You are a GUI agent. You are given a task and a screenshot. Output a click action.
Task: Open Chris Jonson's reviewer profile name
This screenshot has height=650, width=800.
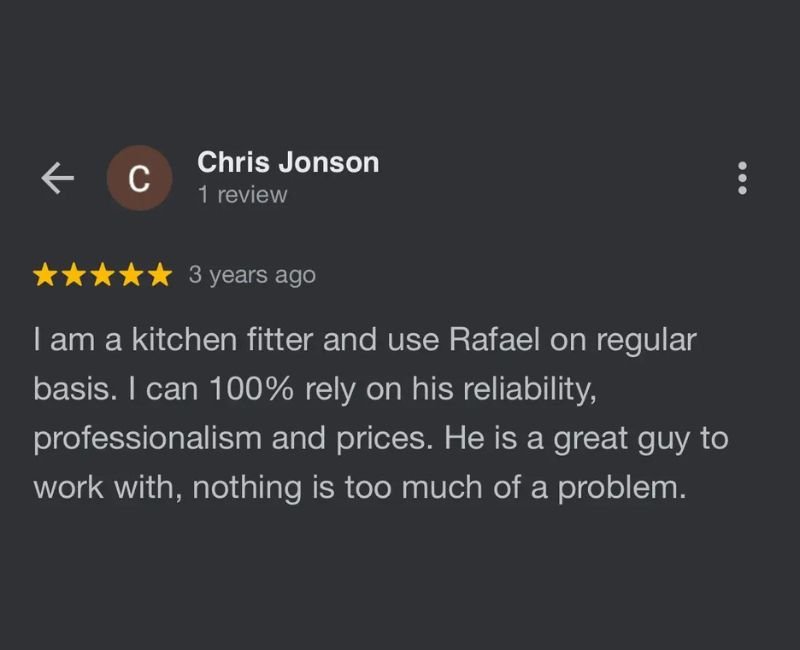[288, 162]
